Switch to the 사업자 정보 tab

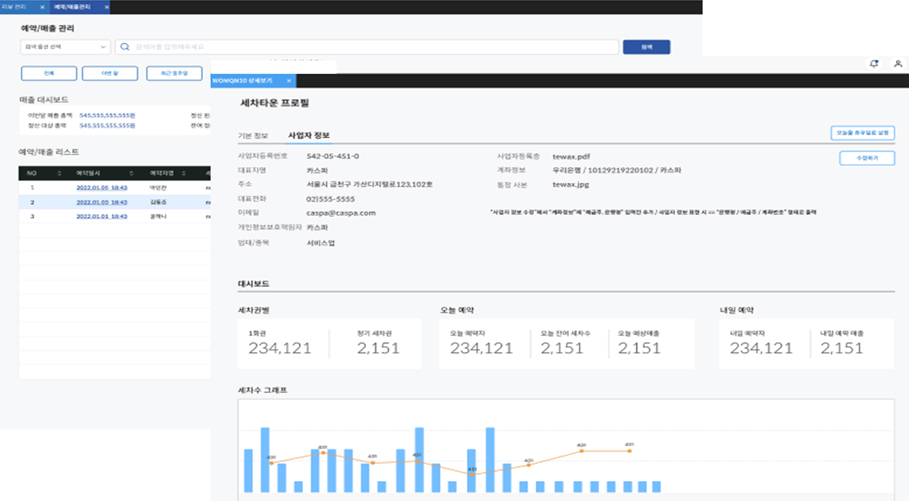(x=308, y=135)
